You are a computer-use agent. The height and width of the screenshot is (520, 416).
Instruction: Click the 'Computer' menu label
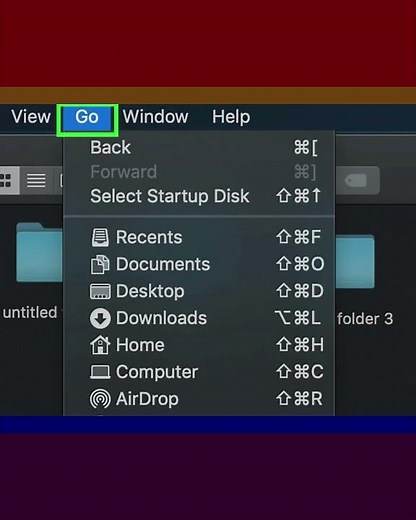[x=157, y=372]
